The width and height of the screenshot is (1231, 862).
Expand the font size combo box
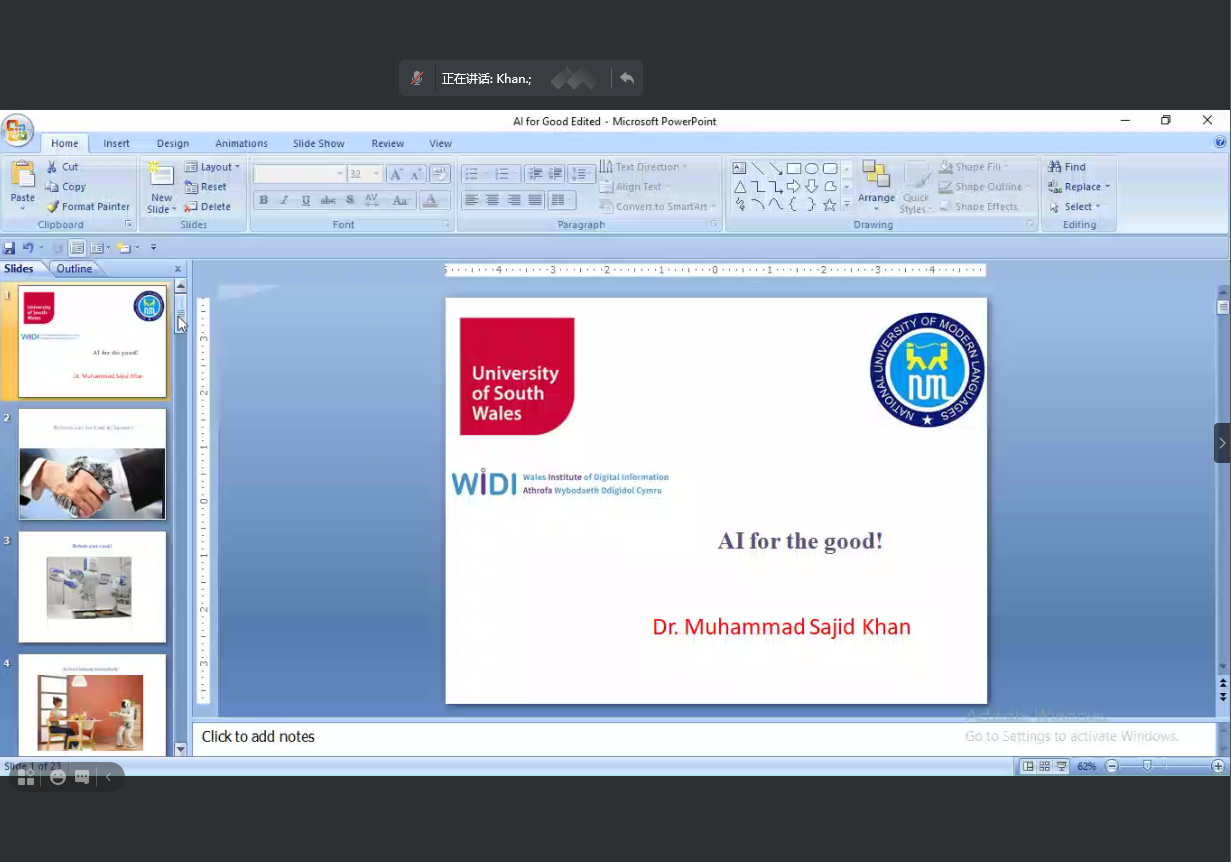coord(376,174)
